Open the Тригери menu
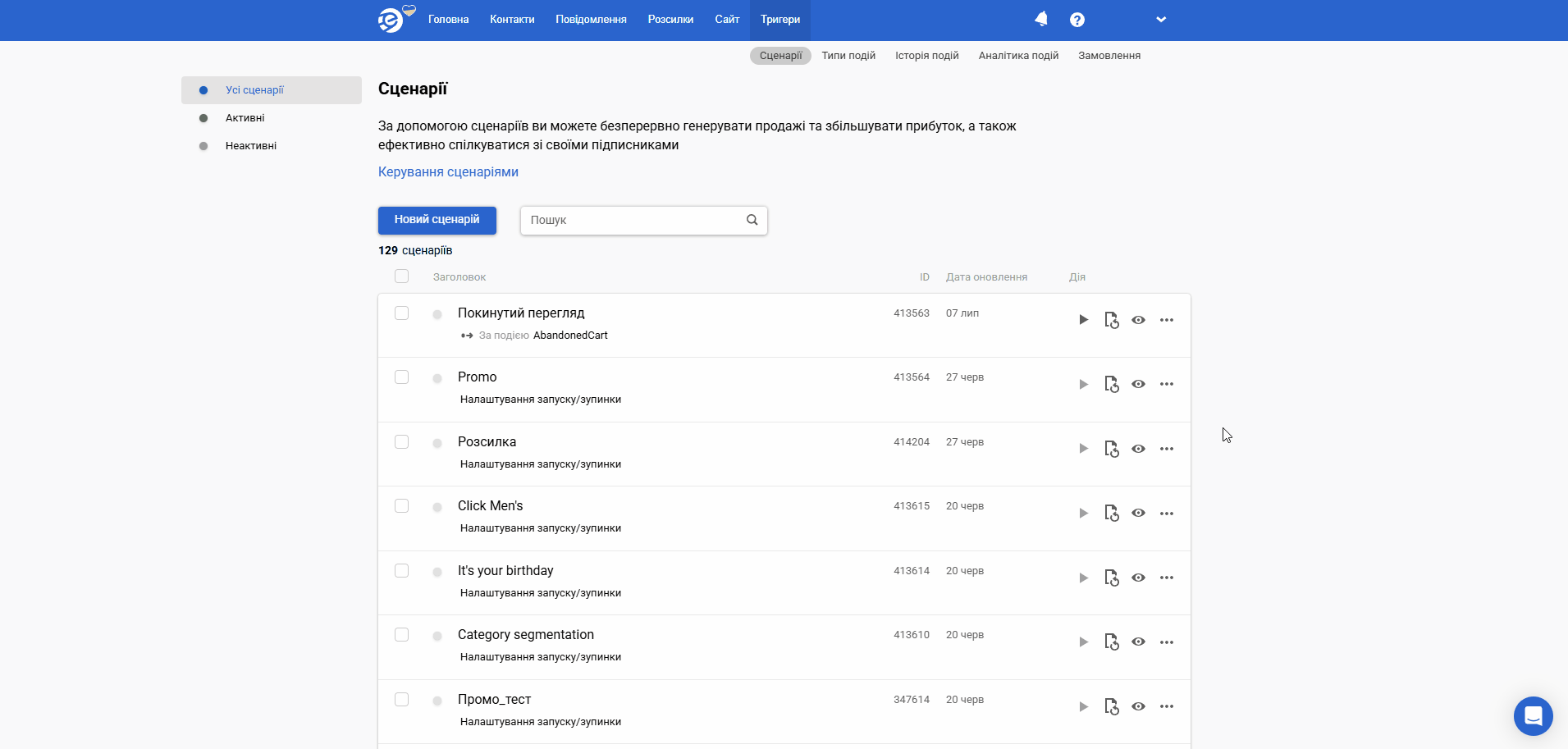This screenshot has height=749, width=1568. (x=780, y=20)
